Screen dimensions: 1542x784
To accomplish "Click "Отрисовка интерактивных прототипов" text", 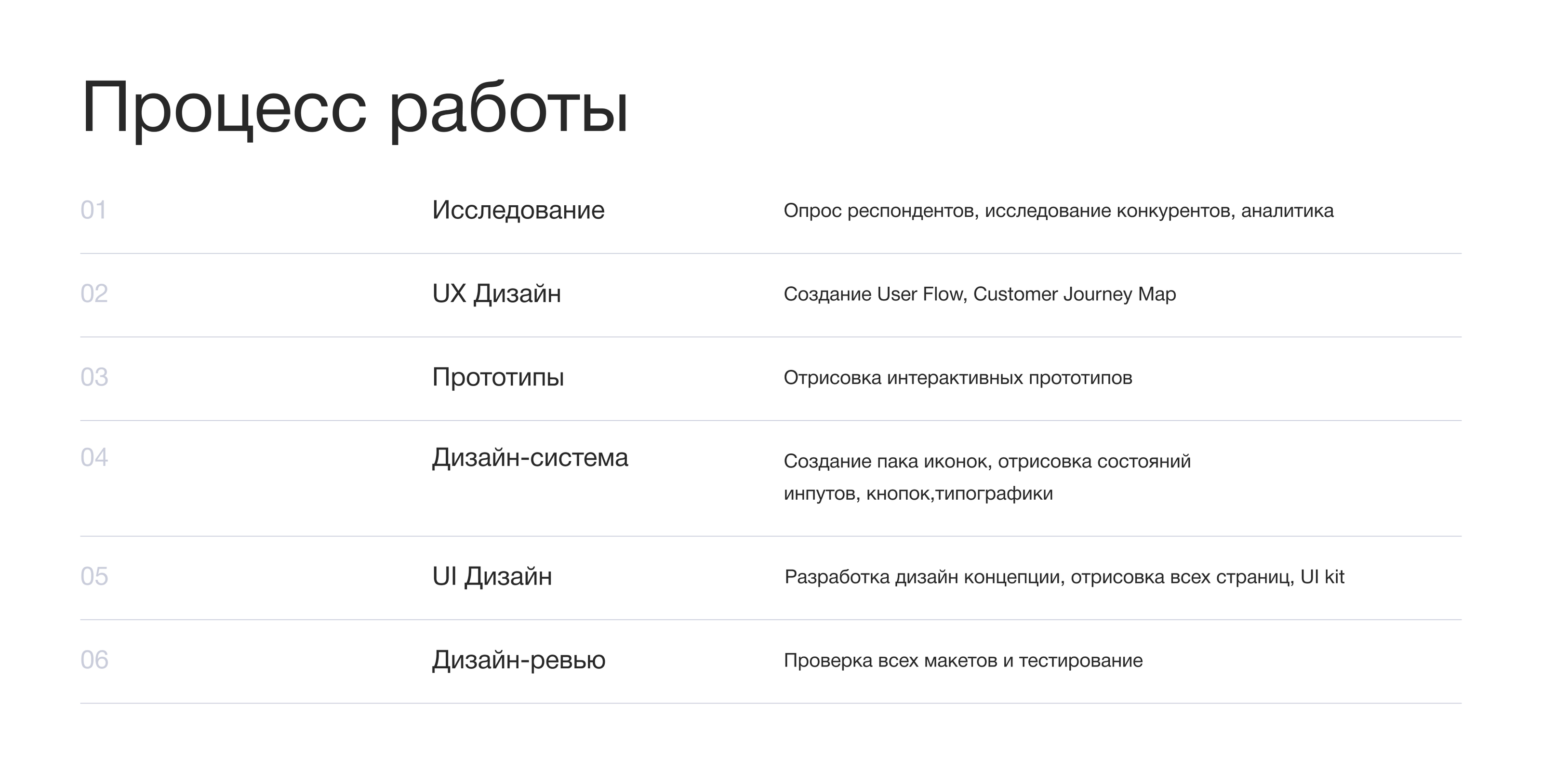I will coord(958,378).
